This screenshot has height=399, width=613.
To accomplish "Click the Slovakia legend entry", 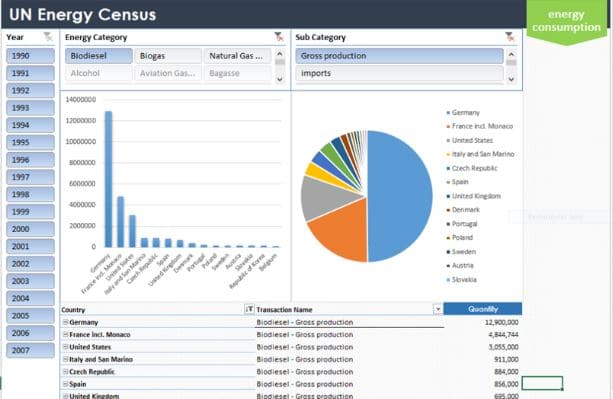I will (x=461, y=279).
